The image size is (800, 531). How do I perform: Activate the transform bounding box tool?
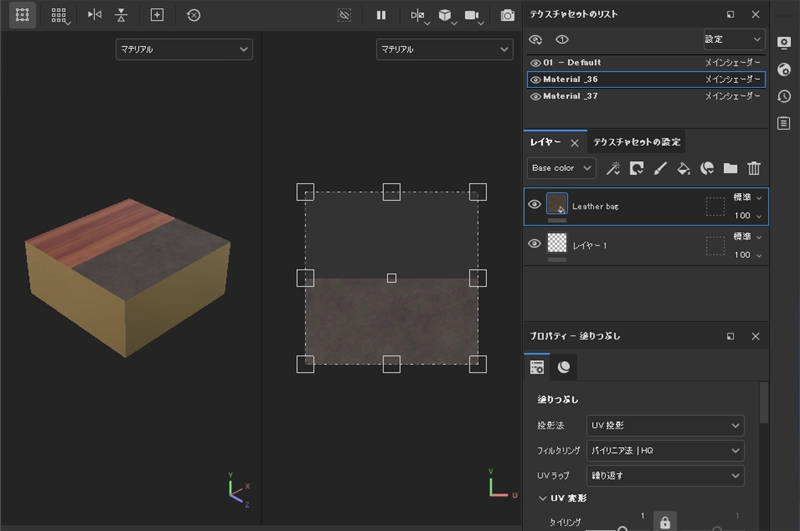(x=22, y=15)
